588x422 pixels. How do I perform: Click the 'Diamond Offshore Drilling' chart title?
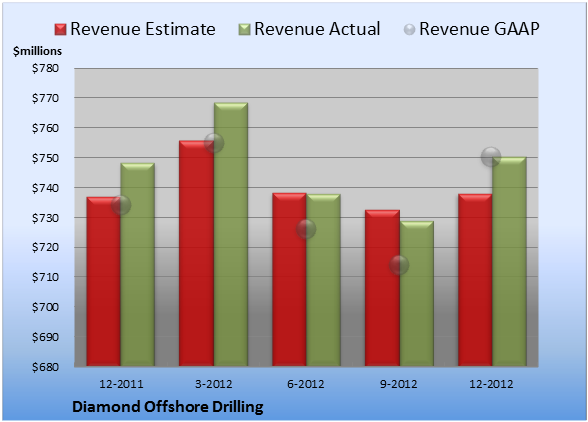point(168,407)
